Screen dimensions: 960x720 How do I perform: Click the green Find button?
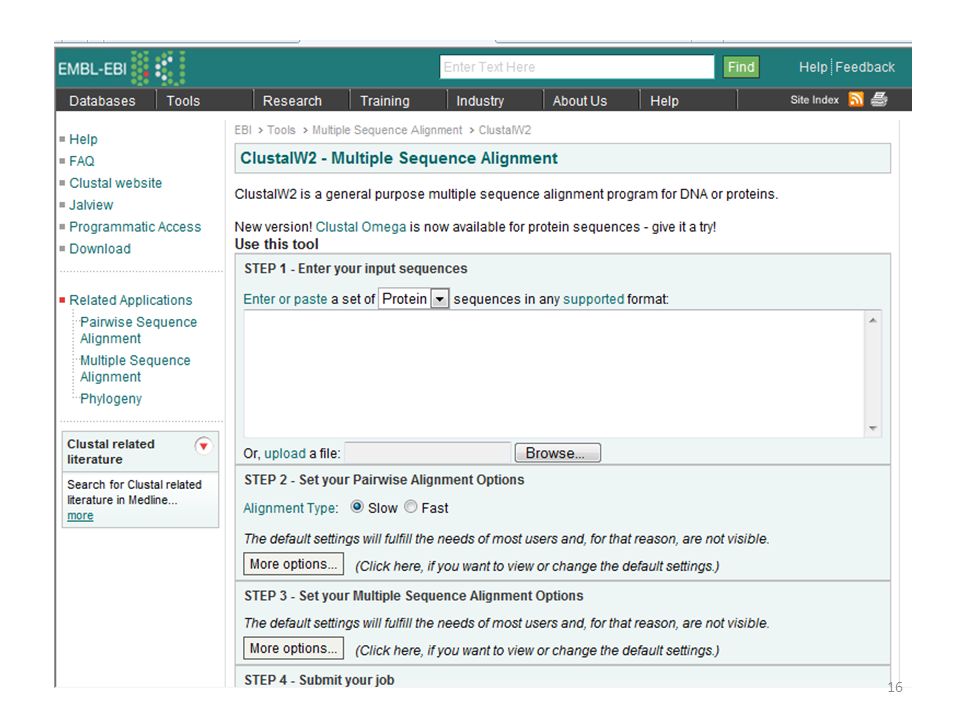(741, 67)
